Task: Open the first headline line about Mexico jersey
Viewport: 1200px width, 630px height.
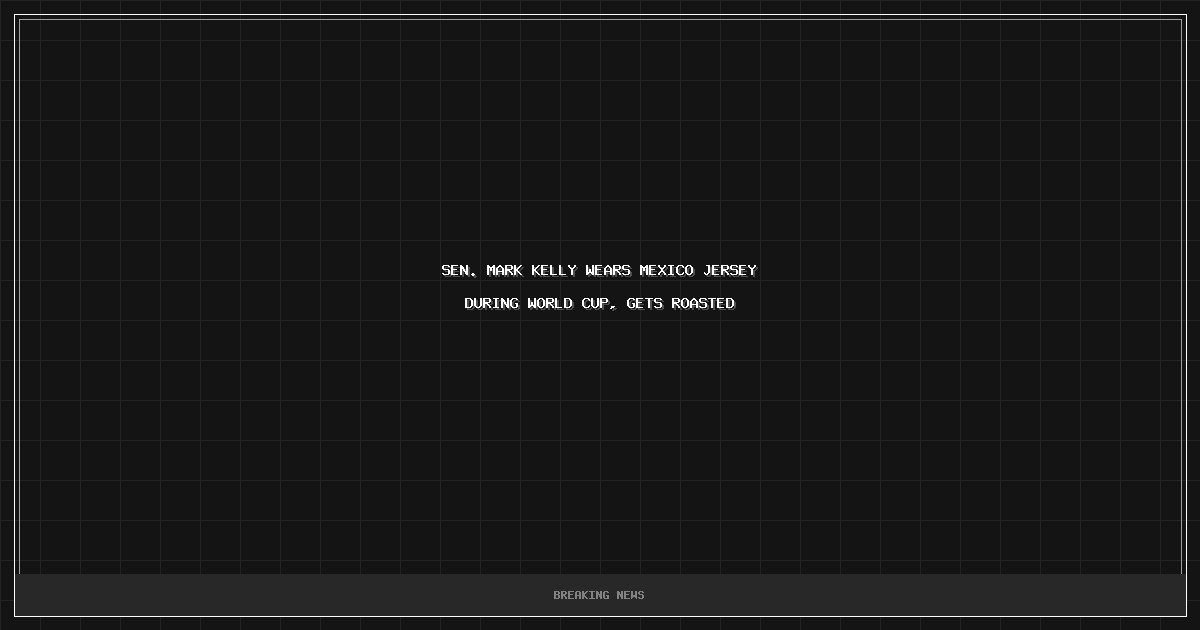Action: point(599,271)
